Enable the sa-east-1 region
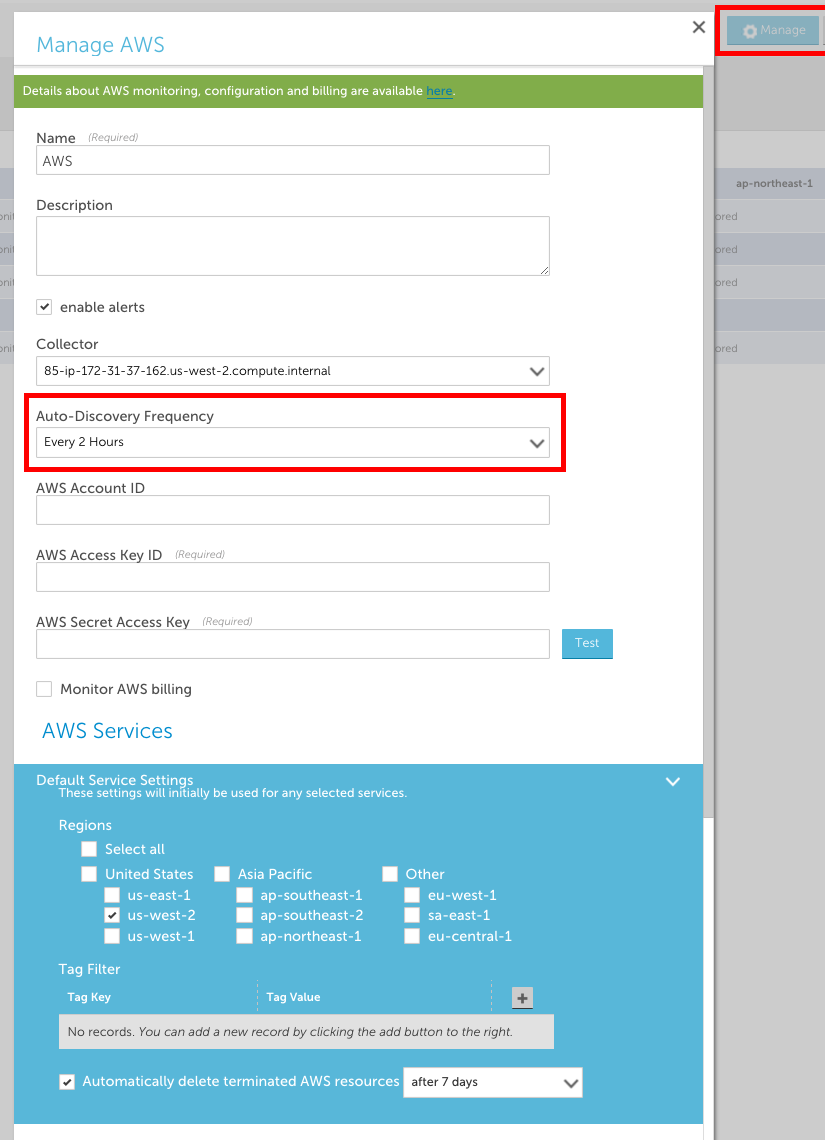 coord(412,915)
